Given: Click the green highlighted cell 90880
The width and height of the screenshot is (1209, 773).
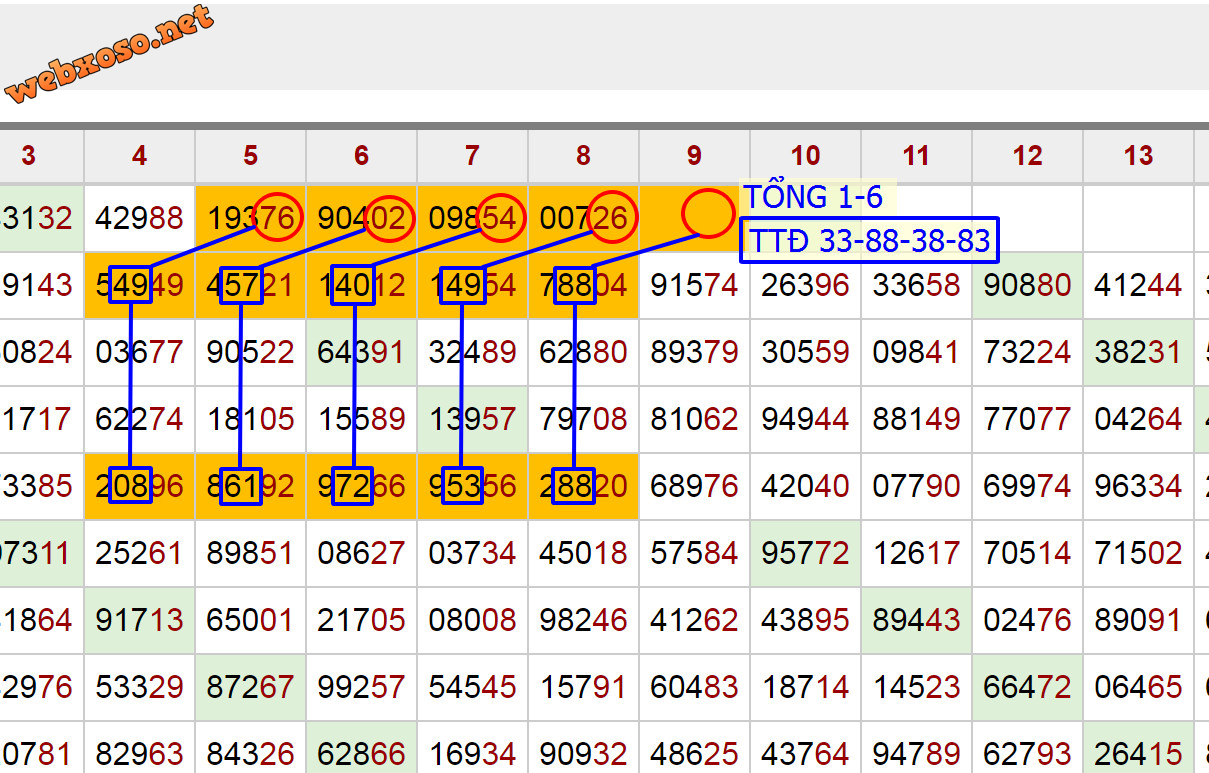Looking at the screenshot, I should (1027, 285).
